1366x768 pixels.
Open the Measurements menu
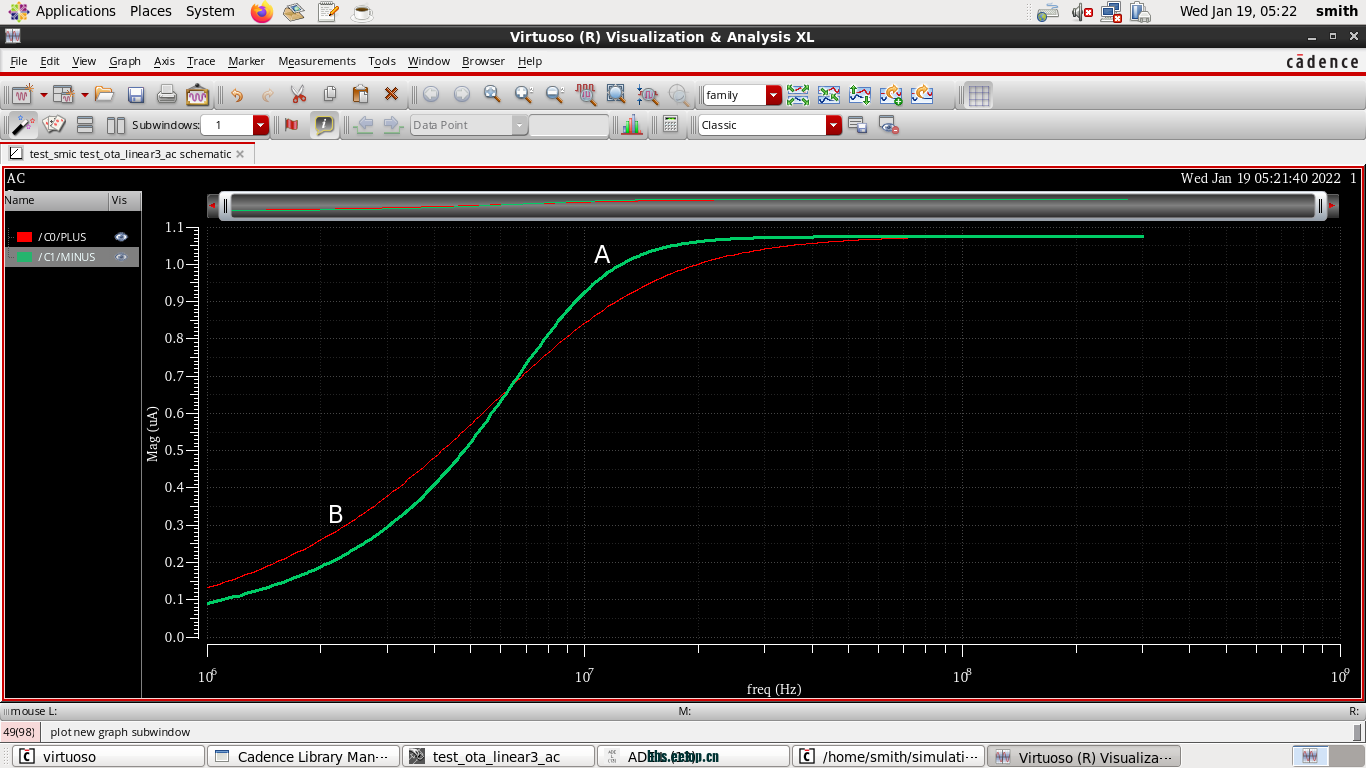point(317,61)
